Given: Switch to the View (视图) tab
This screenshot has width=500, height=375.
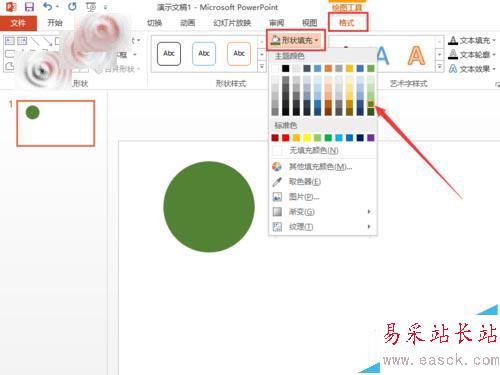Looking at the screenshot, I should [309, 23].
